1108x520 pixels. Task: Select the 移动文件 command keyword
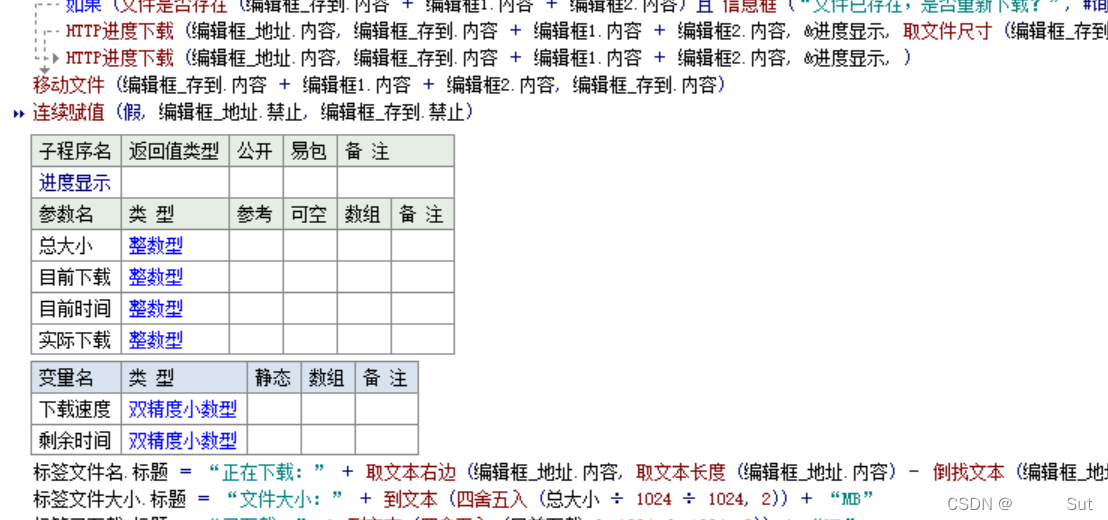tap(69, 85)
